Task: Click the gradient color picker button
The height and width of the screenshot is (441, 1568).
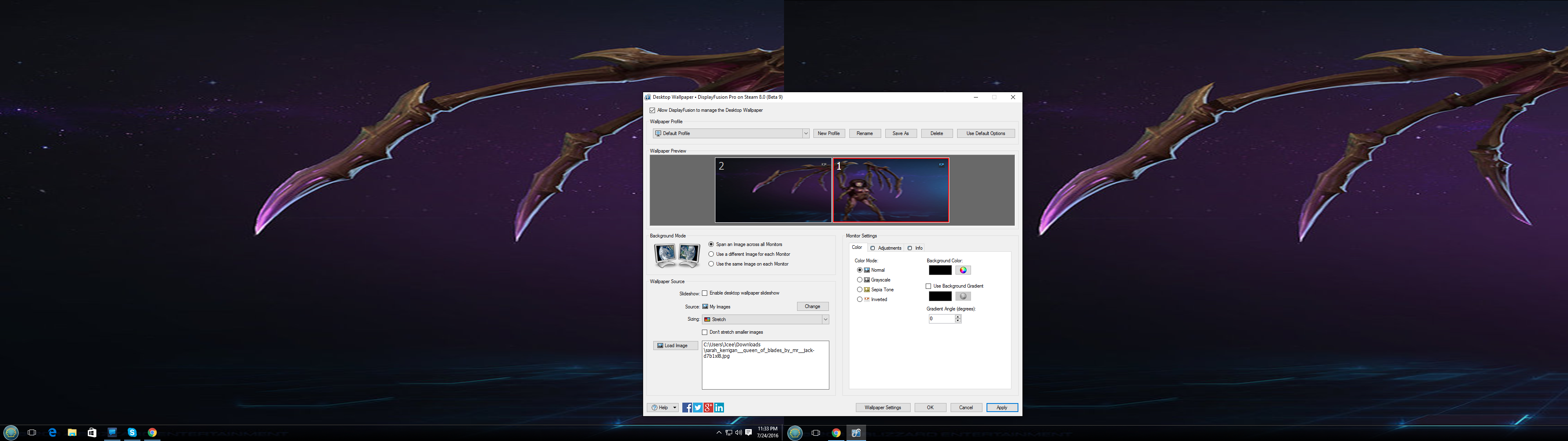Action: click(963, 296)
